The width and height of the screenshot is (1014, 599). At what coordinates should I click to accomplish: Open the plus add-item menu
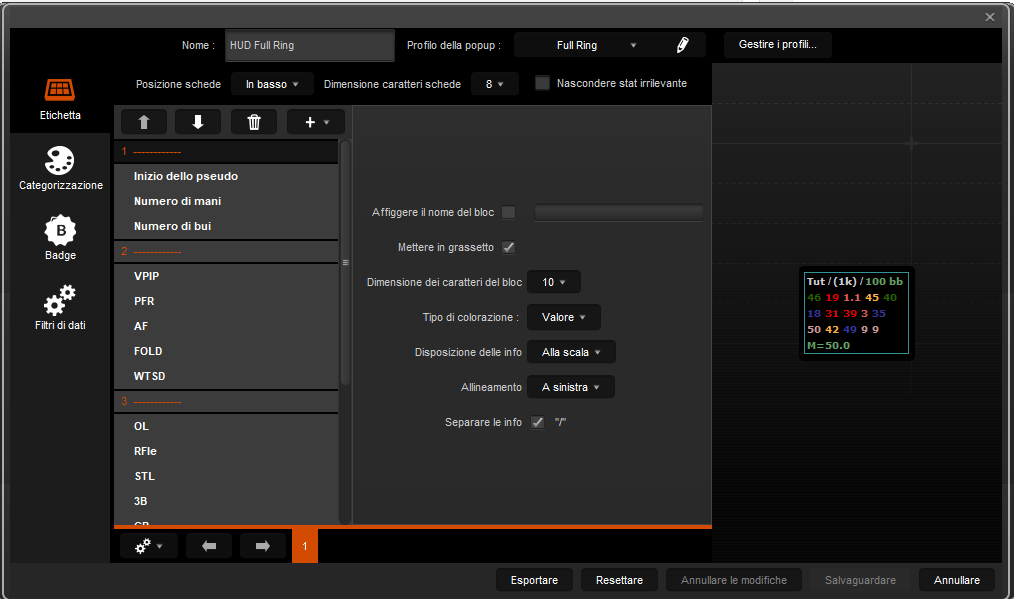click(x=316, y=122)
